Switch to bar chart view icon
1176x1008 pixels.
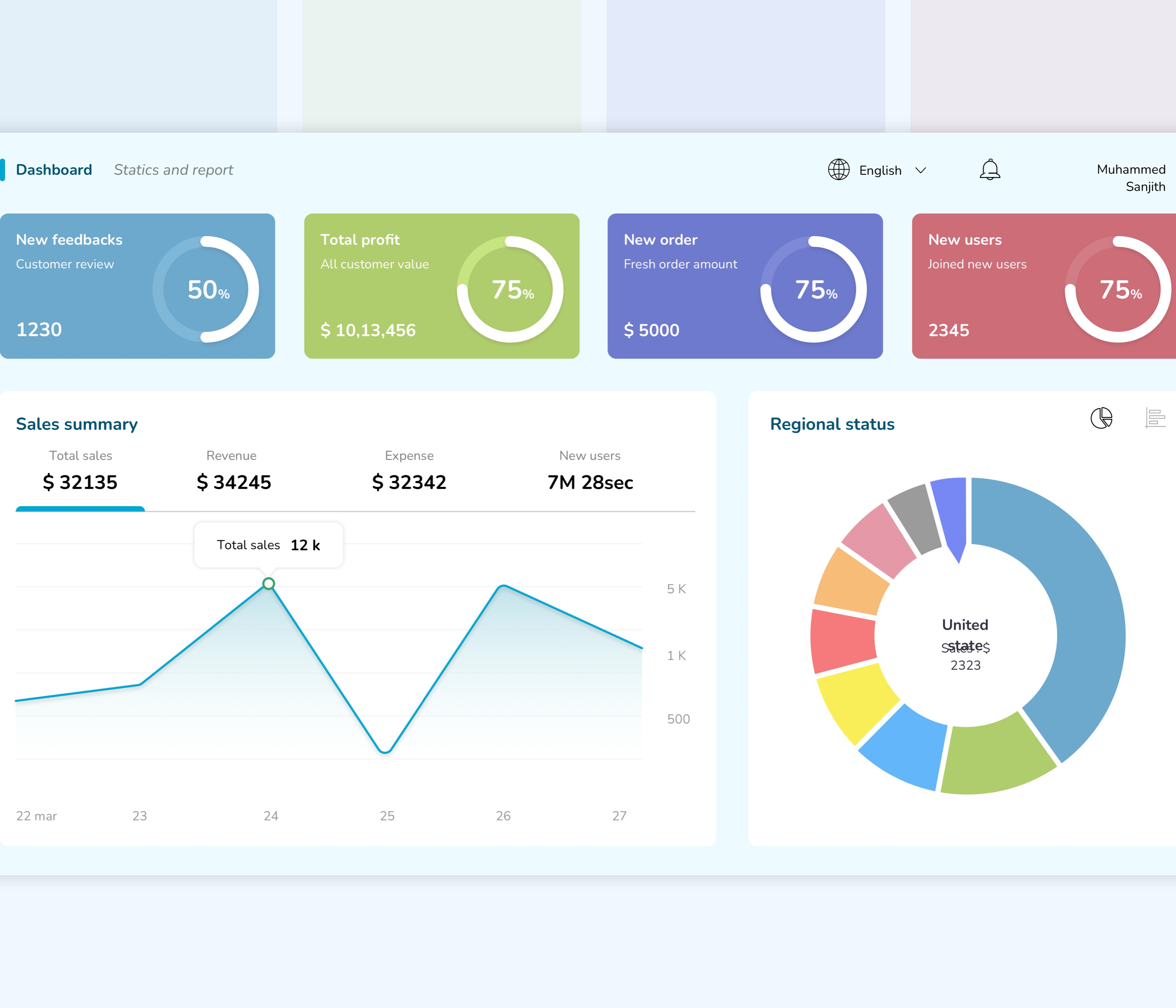(x=1155, y=418)
